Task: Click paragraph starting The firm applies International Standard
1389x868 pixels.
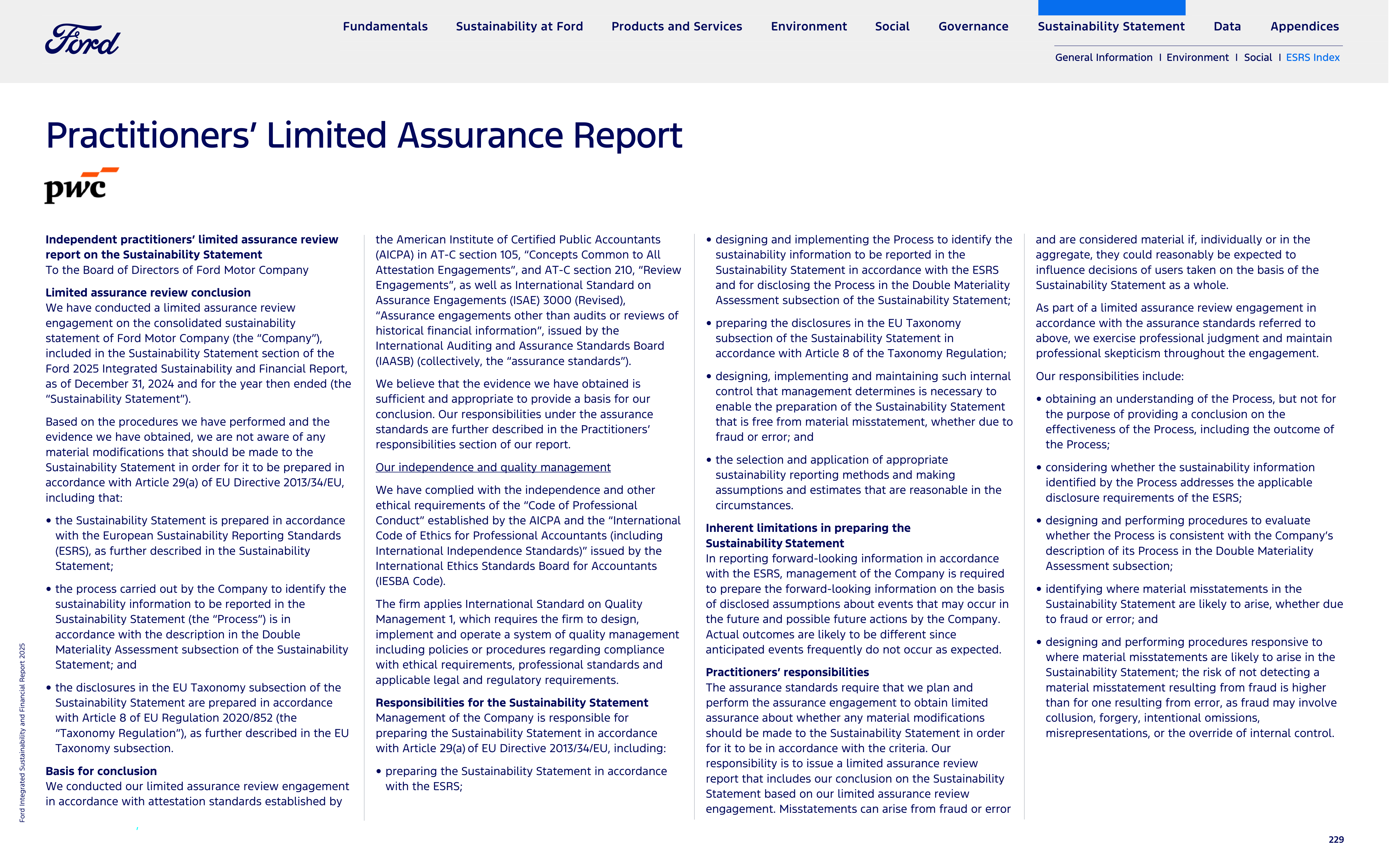Action: tap(527, 642)
